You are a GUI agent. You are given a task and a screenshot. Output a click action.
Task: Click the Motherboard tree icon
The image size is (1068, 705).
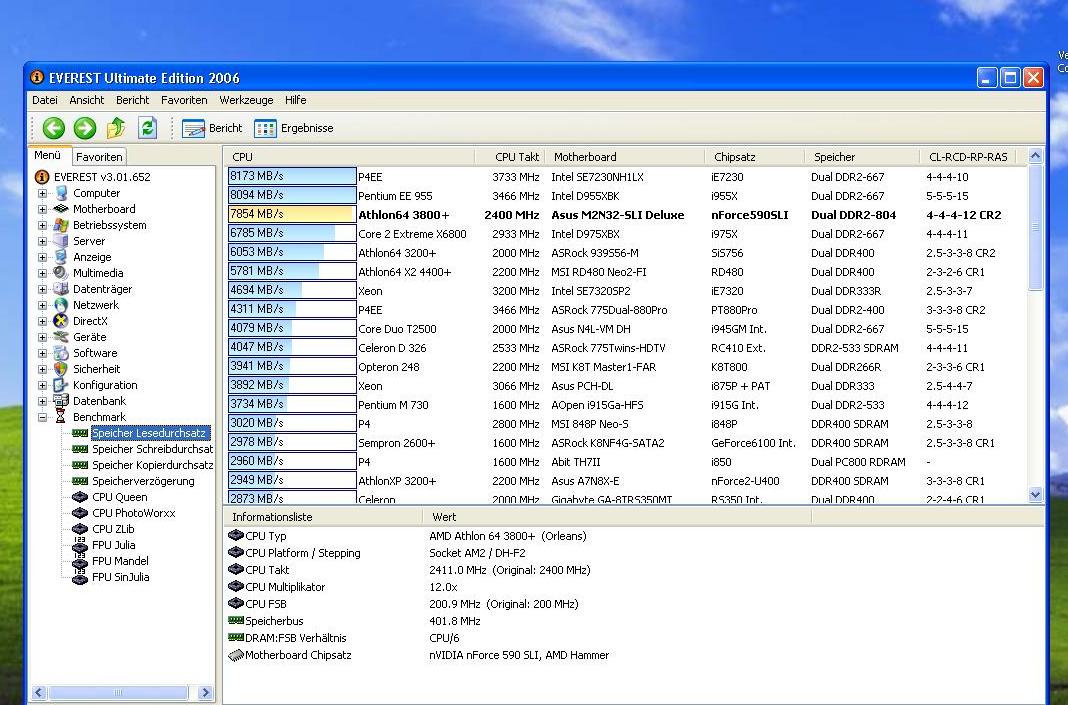61,209
